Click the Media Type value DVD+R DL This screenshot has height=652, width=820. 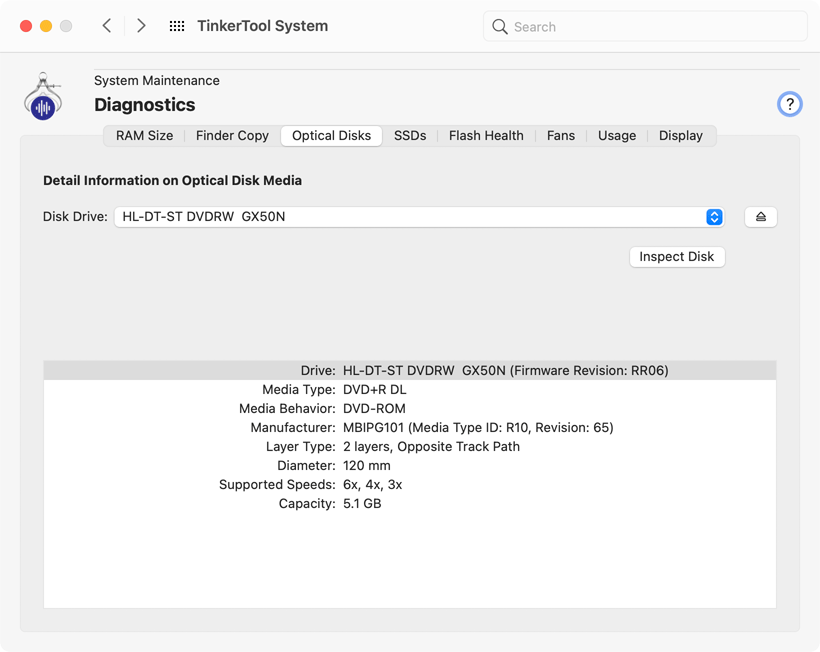coord(374,390)
